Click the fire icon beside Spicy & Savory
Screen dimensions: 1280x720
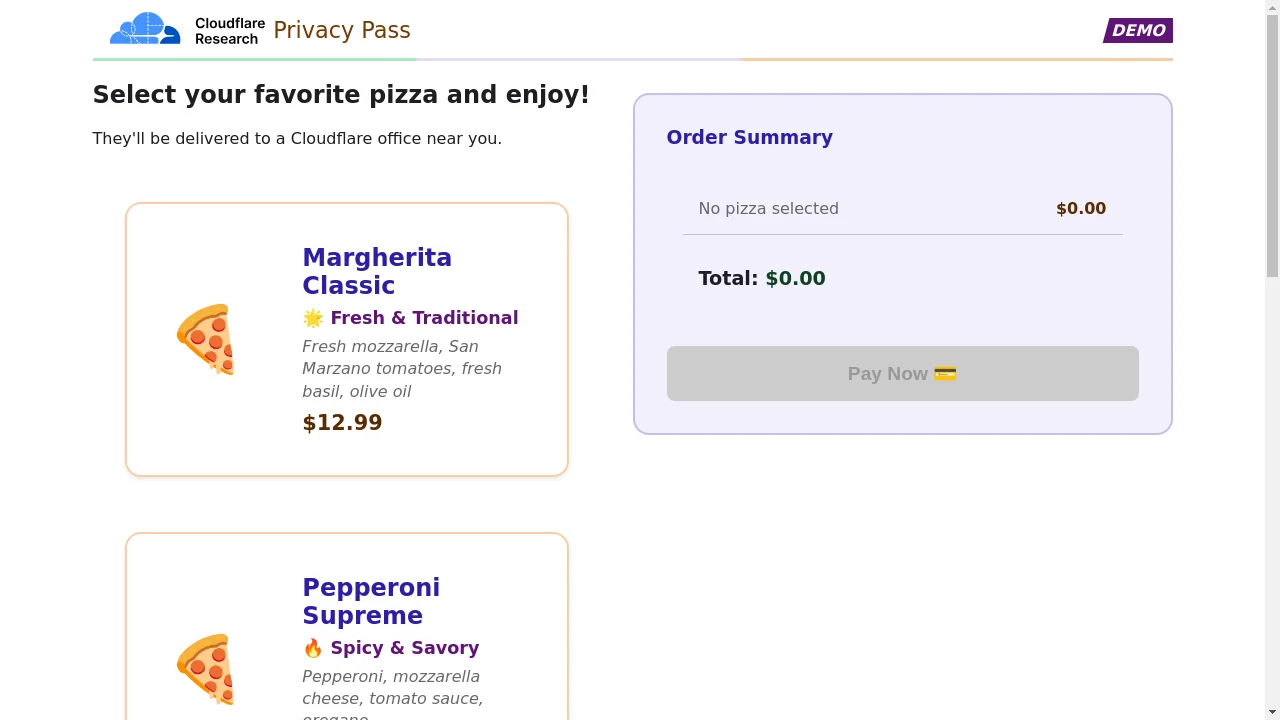point(313,648)
